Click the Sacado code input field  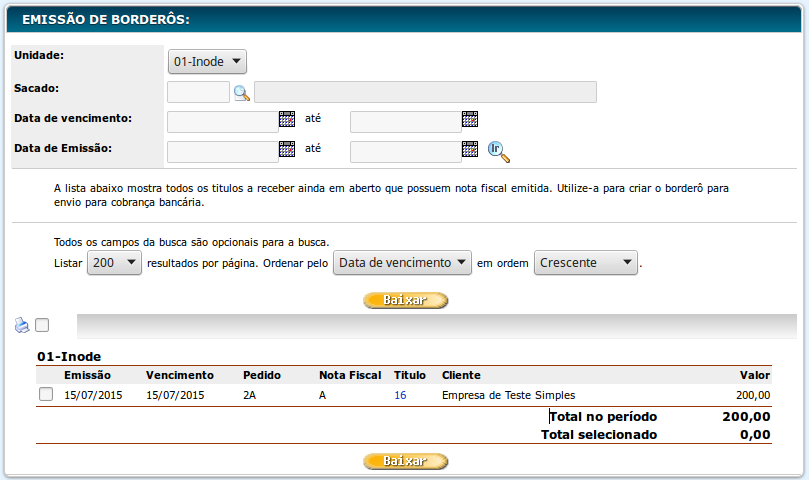[198, 93]
